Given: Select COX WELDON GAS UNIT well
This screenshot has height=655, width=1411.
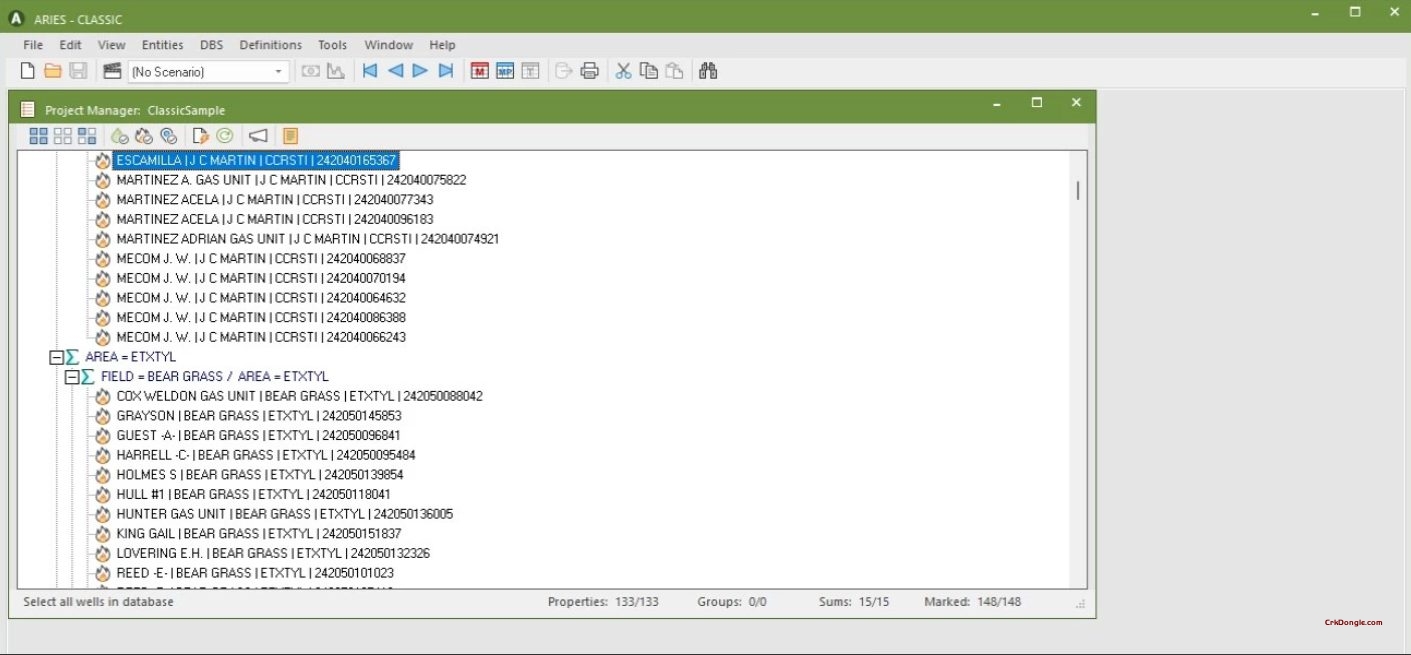Looking at the screenshot, I should pyautogui.click(x=299, y=396).
